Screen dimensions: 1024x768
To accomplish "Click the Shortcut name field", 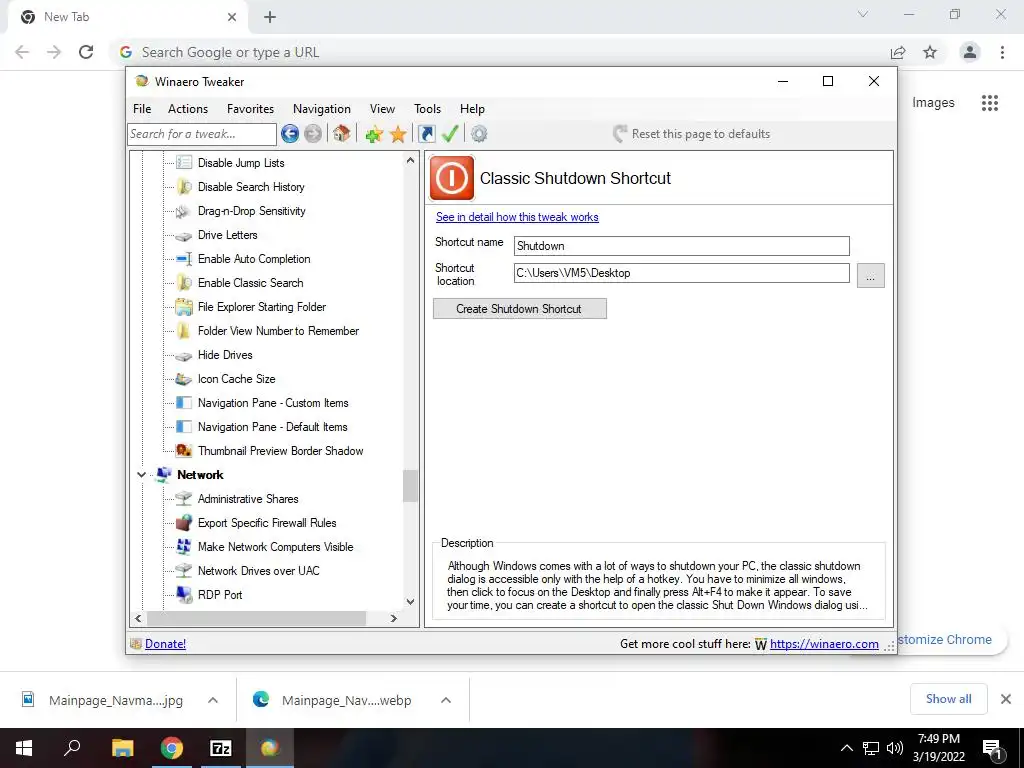I will click(x=681, y=246).
